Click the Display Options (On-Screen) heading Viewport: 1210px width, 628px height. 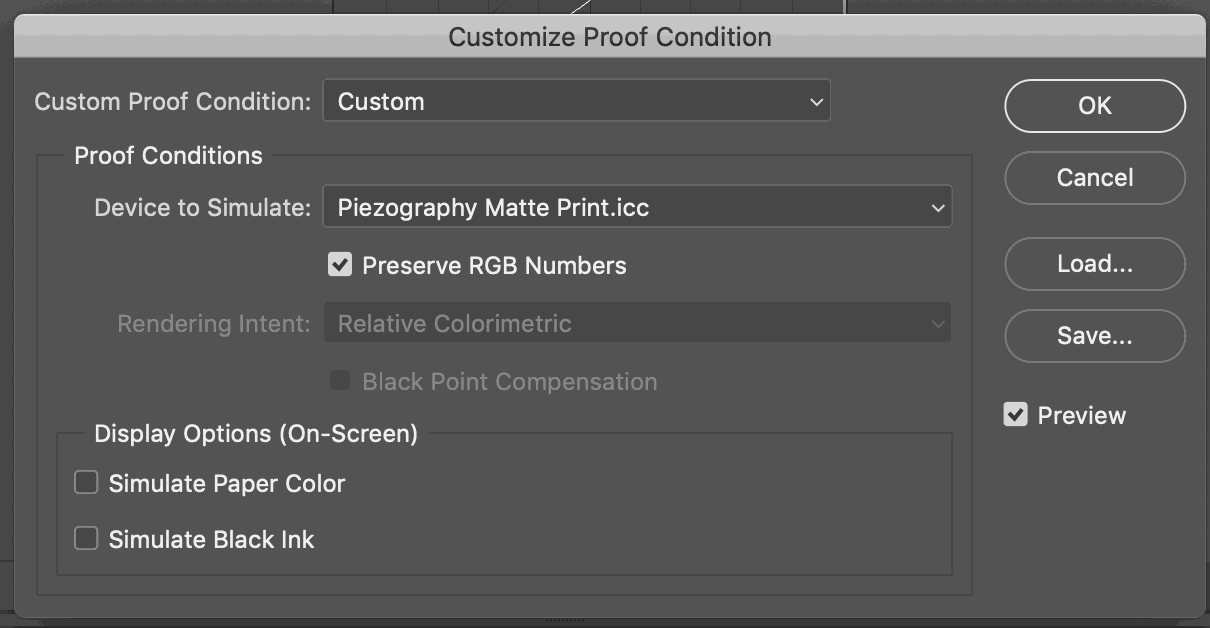pos(255,434)
